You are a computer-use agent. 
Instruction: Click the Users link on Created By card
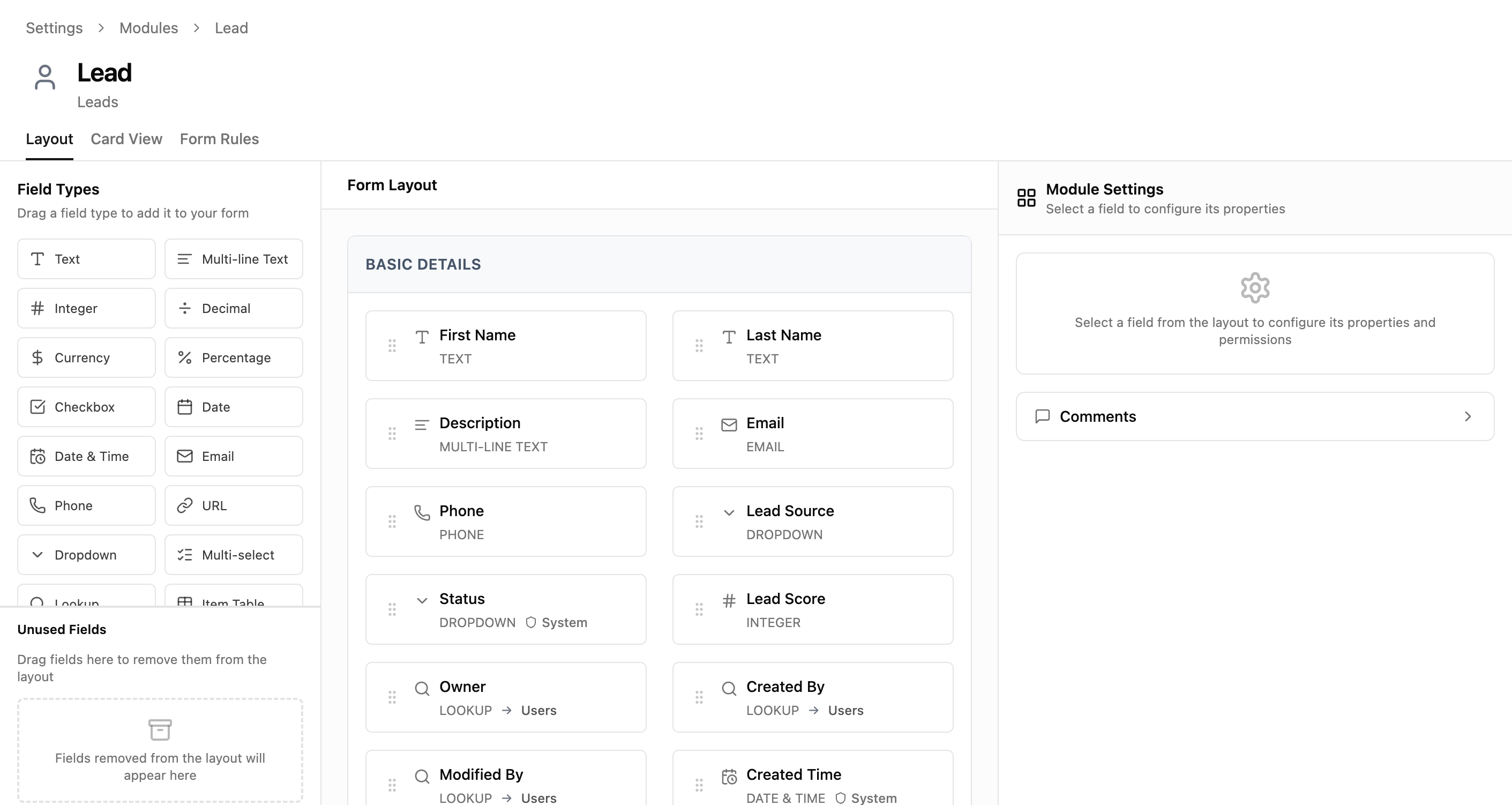coord(845,711)
